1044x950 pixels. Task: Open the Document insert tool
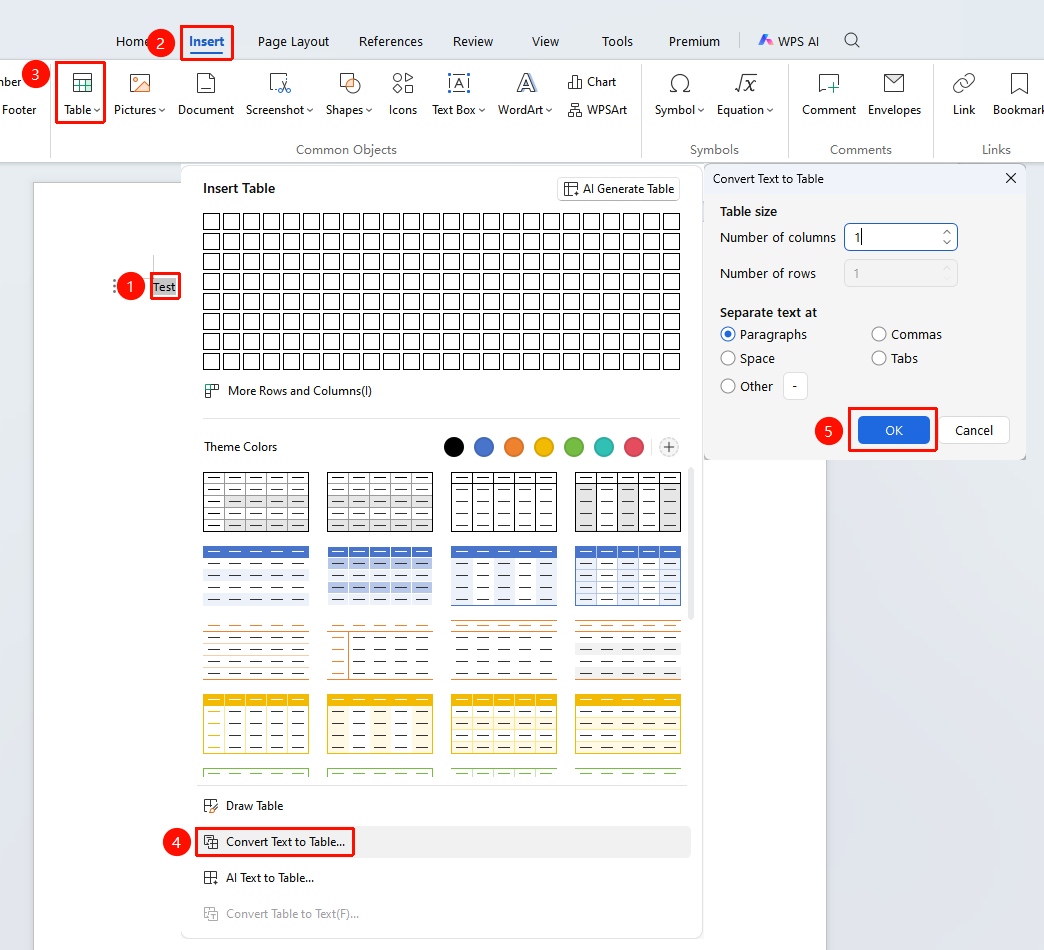[x=206, y=94]
